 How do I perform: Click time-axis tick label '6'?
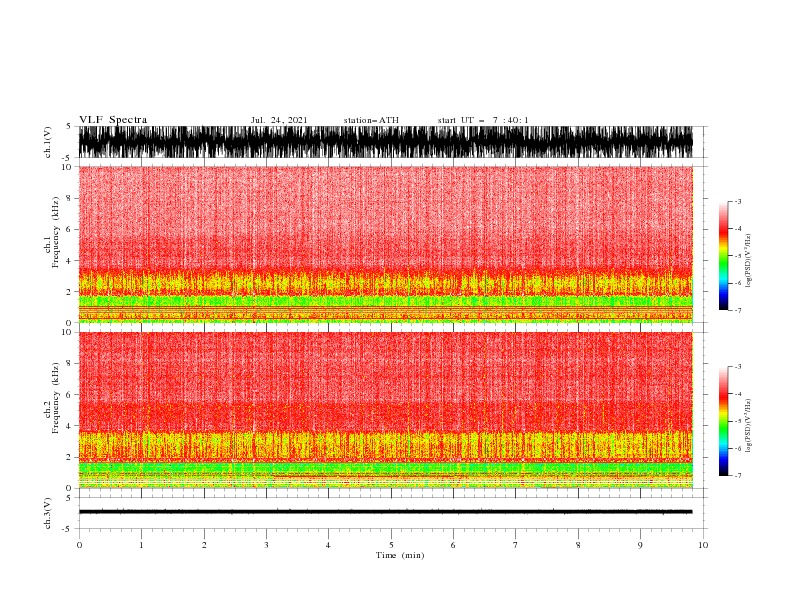(453, 545)
